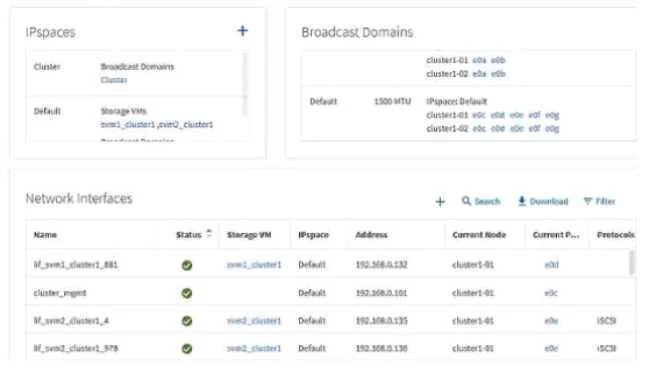Viewport: 651px width, 372px height.
Task: Open svm1_cluster1 link in lif_svm1_cluster1_881 row
Action: (254, 265)
